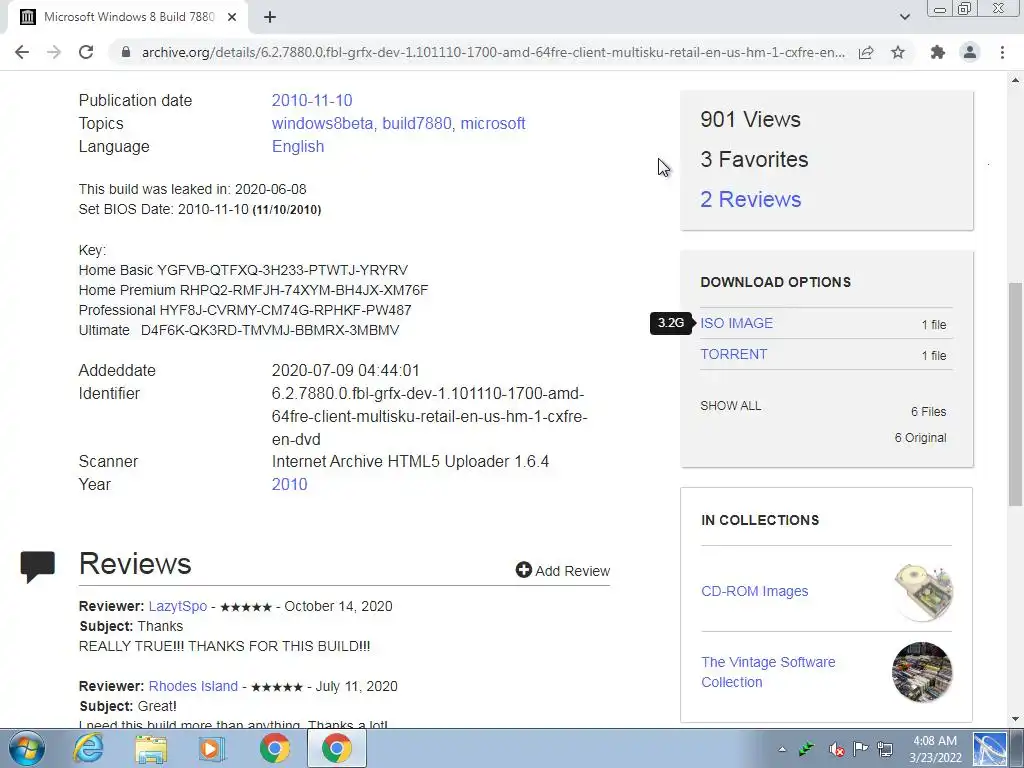Go back with the browser back arrow
1024x768 pixels.
(22, 52)
